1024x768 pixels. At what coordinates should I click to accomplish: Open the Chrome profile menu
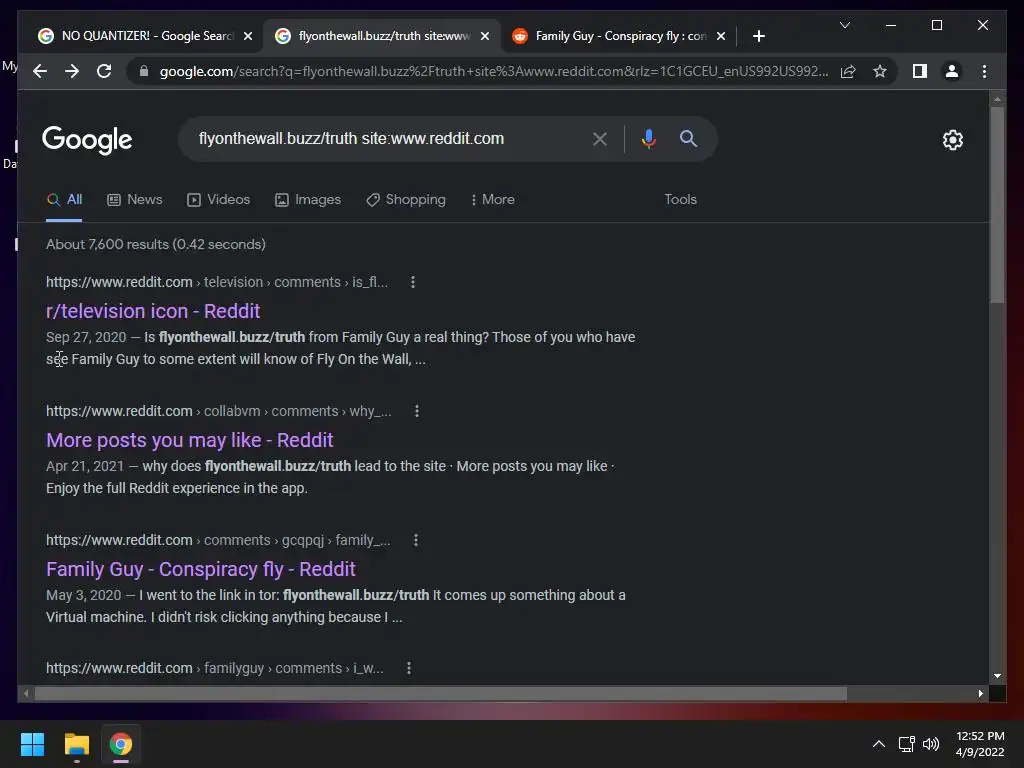tap(952, 71)
